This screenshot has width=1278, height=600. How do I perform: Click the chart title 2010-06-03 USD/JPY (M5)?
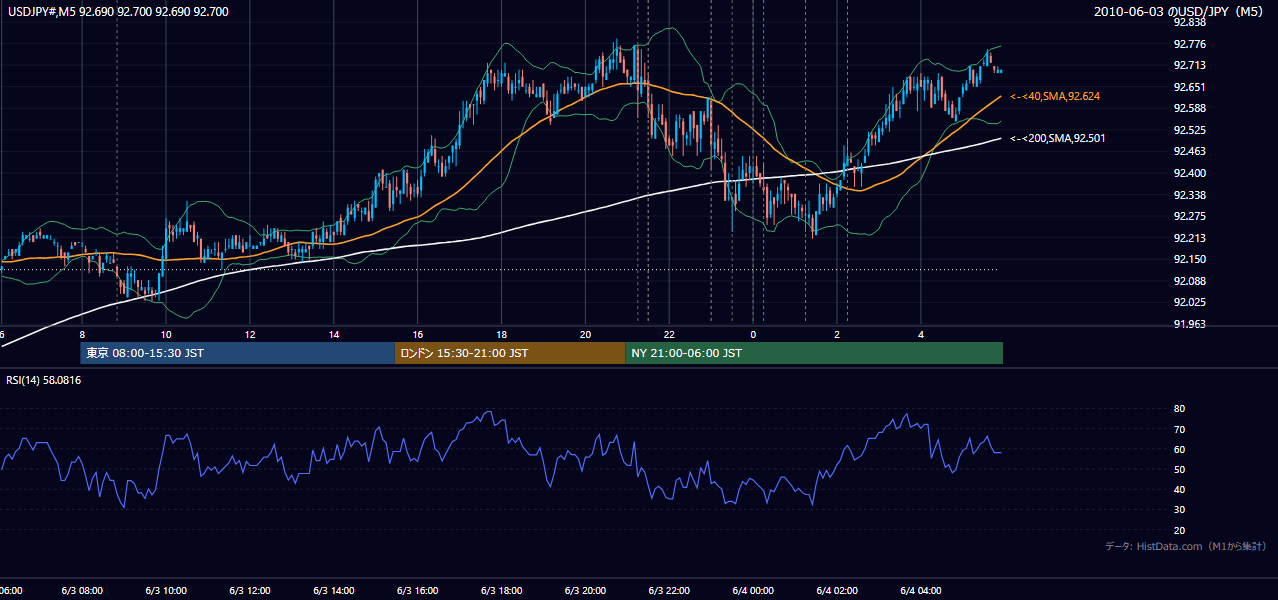point(1180,12)
